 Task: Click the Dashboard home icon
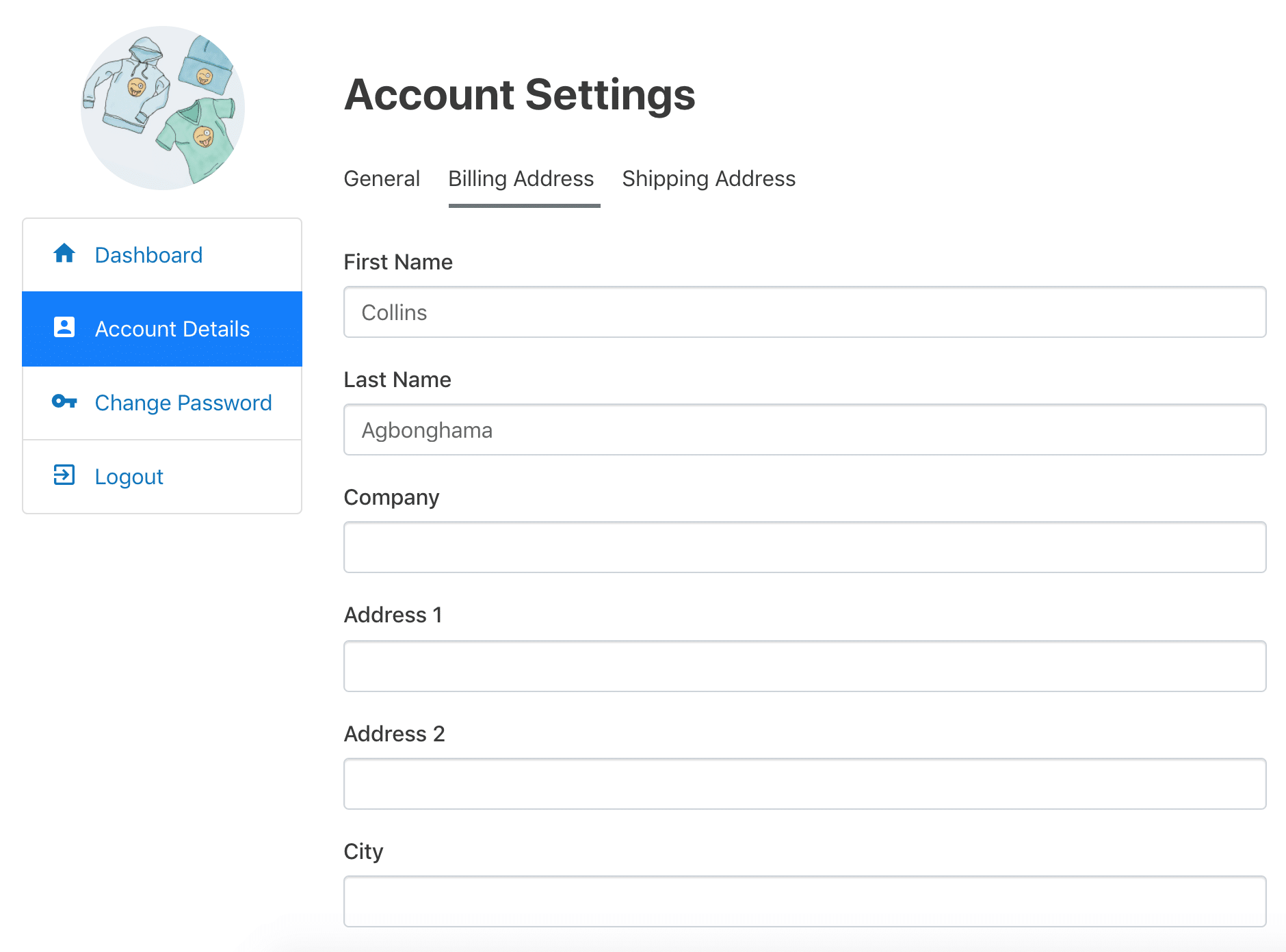pos(64,254)
